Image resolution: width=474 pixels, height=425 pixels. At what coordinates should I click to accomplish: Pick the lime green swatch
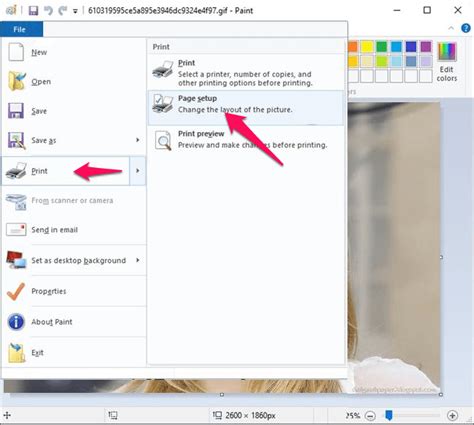(382, 61)
